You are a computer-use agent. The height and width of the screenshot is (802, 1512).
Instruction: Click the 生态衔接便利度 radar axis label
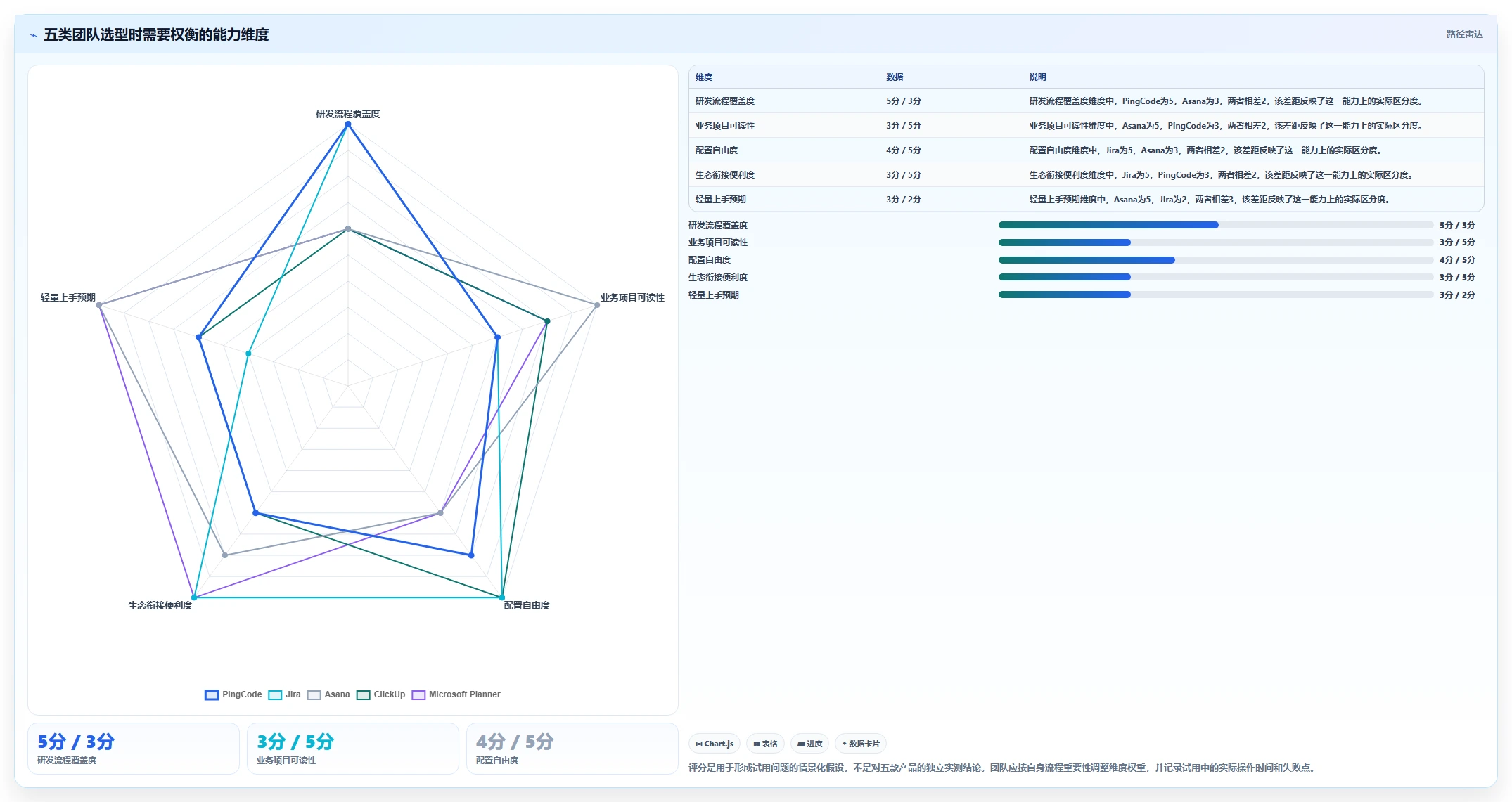pyautogui.click(x=160, y=605)
